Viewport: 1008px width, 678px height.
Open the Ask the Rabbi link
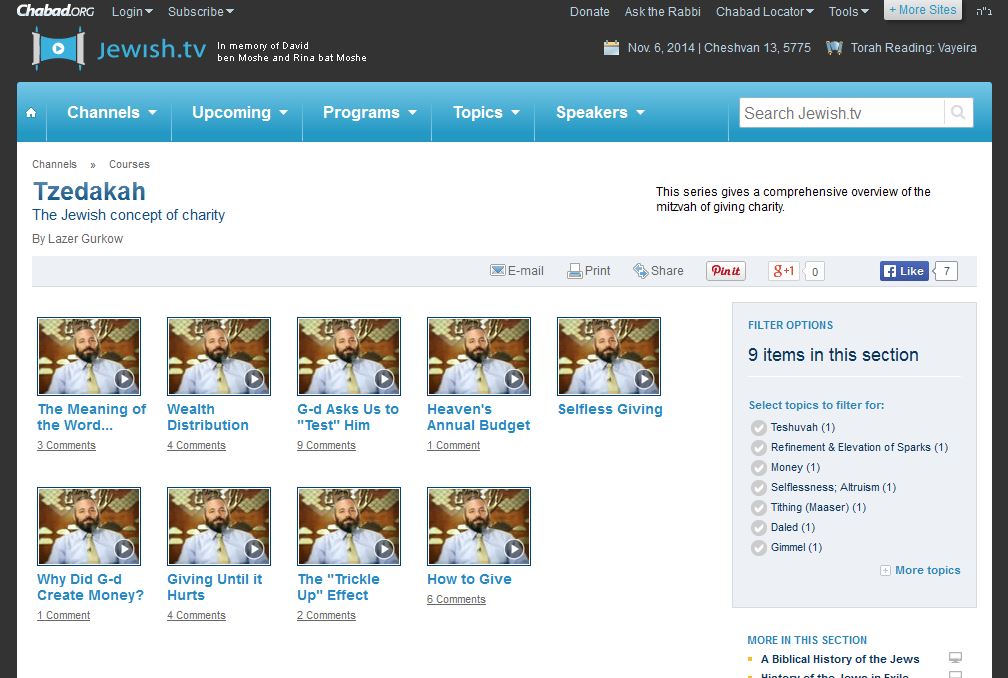pyautogui.click(x=662, y=12)
